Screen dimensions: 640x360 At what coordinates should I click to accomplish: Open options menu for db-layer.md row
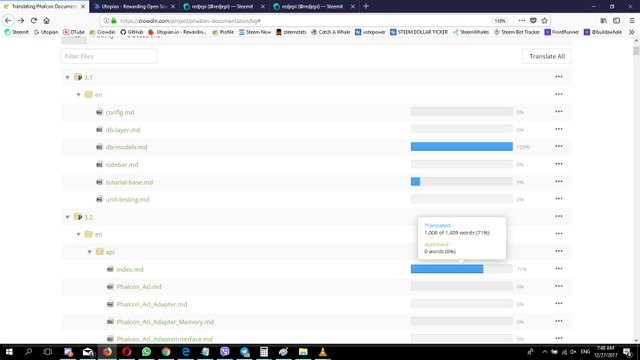tap(558, 129)
